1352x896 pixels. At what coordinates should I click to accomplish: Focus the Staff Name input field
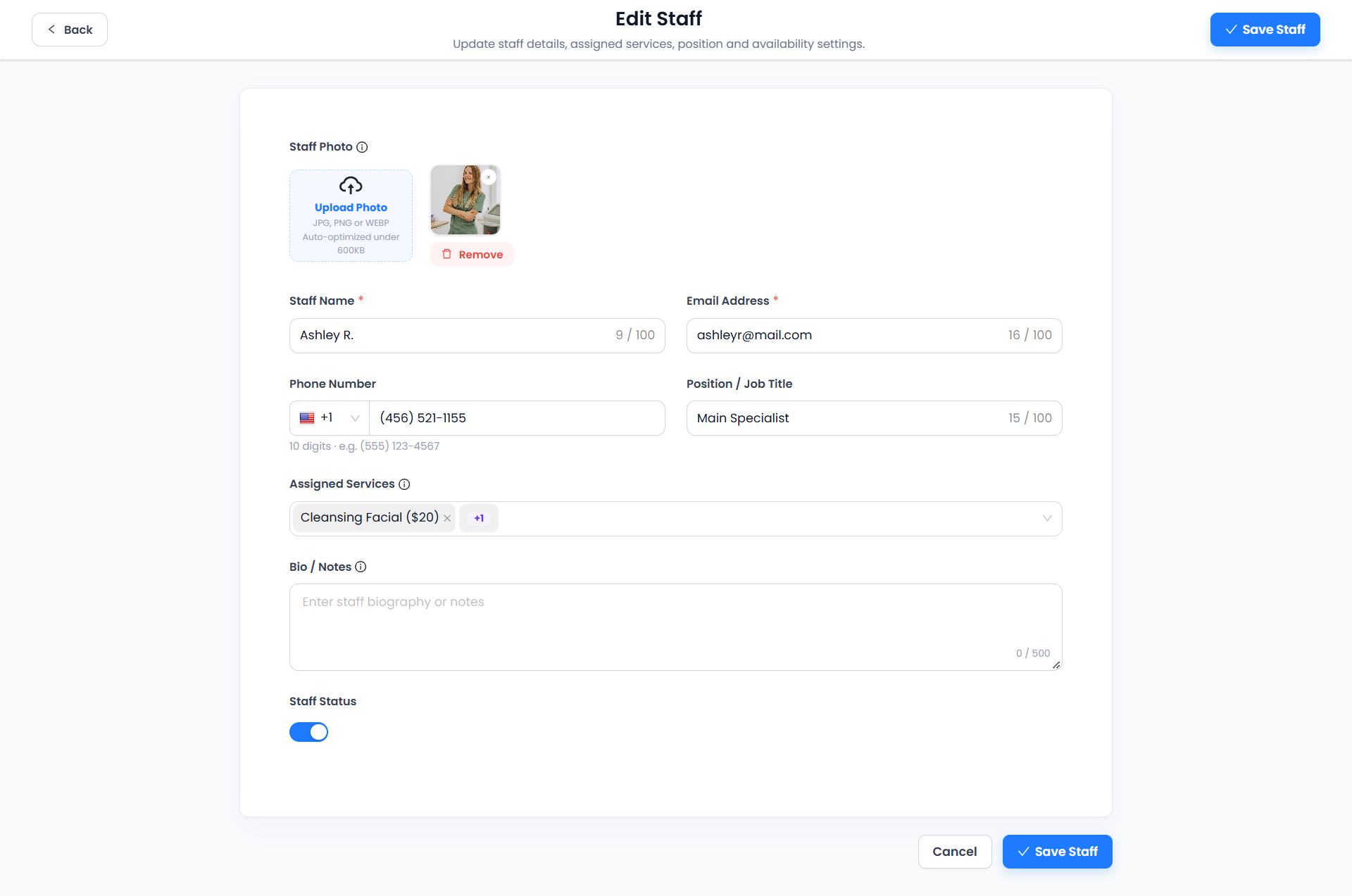[x=477, y=336]
